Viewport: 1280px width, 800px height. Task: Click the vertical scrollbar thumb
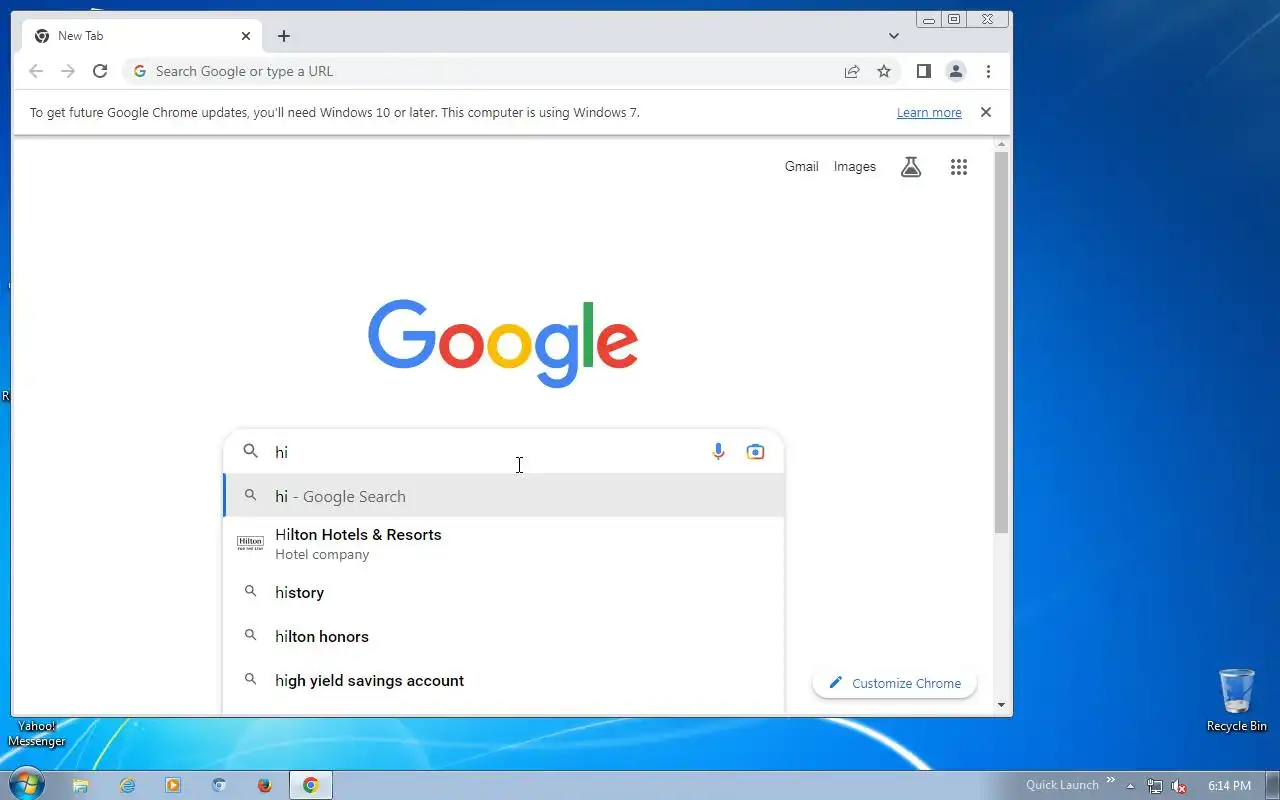click(1002, 342)
